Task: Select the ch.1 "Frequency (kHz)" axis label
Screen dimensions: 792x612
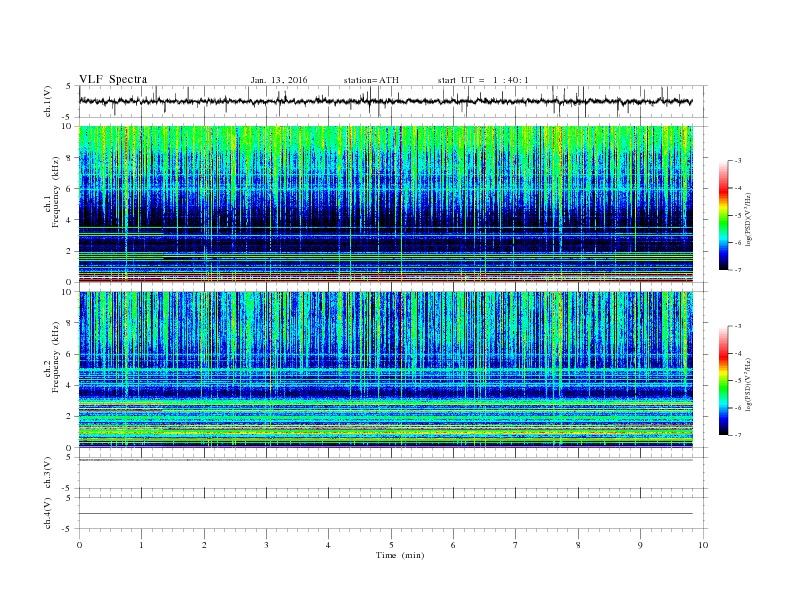Action: tap(56, 192)
